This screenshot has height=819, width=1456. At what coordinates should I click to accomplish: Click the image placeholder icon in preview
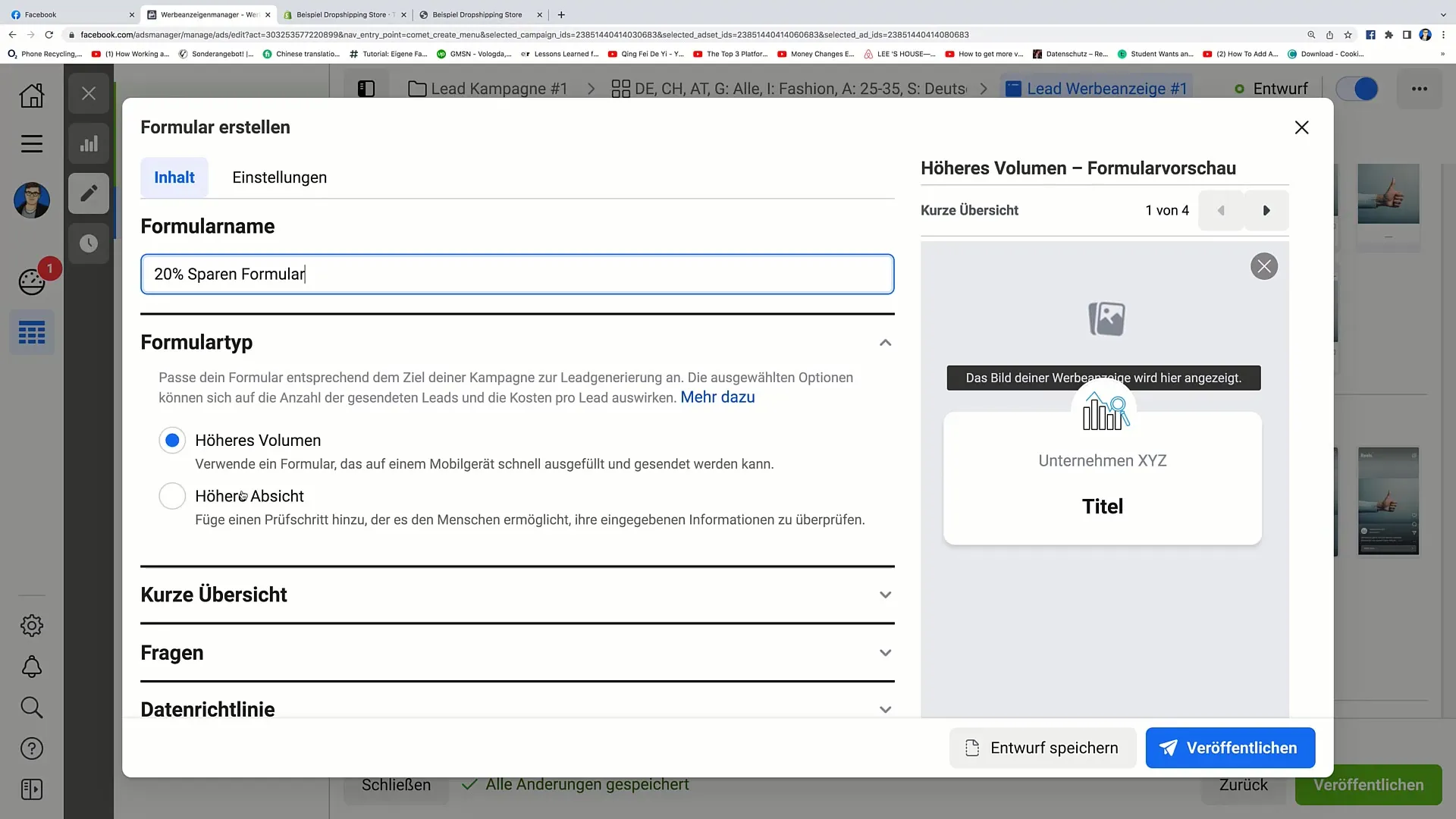pyautogui.click(x=1106, y=318)
